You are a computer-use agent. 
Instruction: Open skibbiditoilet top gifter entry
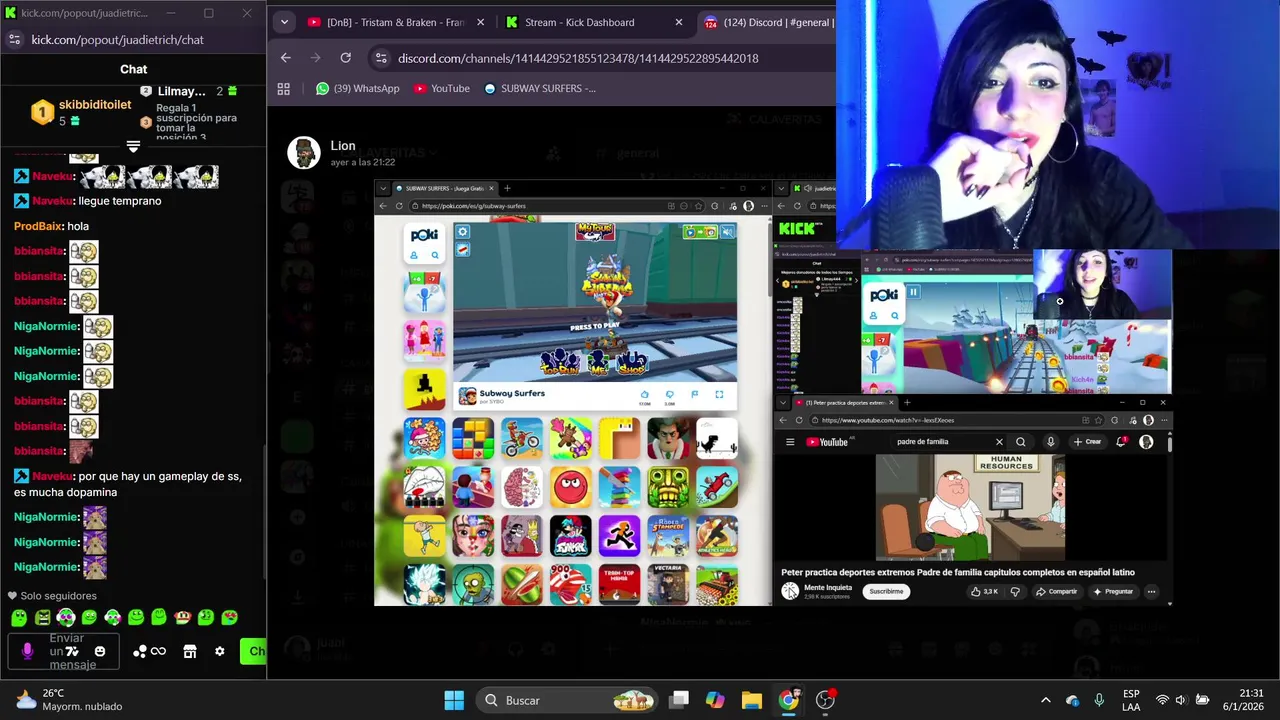point(80,112)
